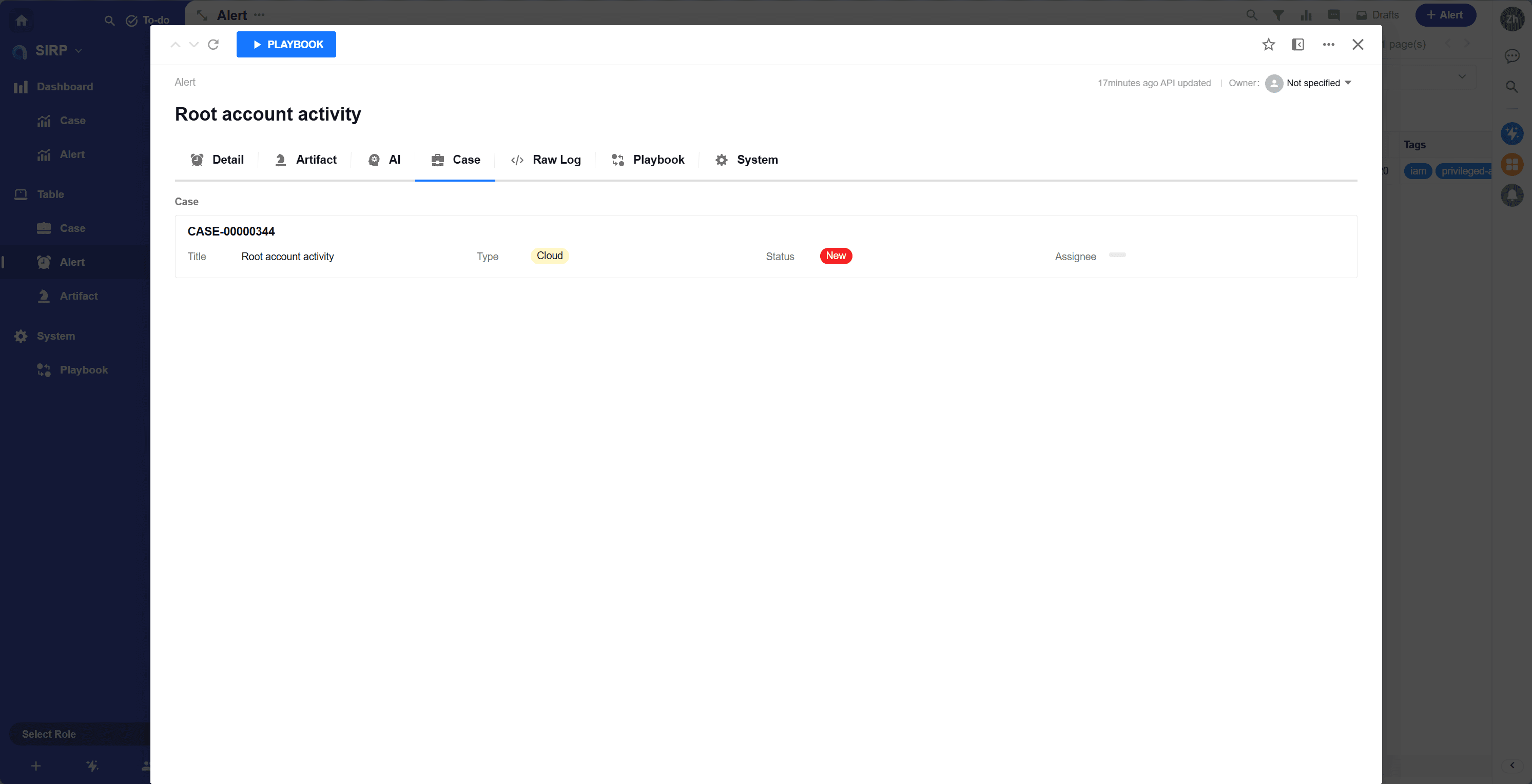Open the three-dot more options menu
Image resolution: width=1532 pixels, height=784 pixels.
(1328, 45)
